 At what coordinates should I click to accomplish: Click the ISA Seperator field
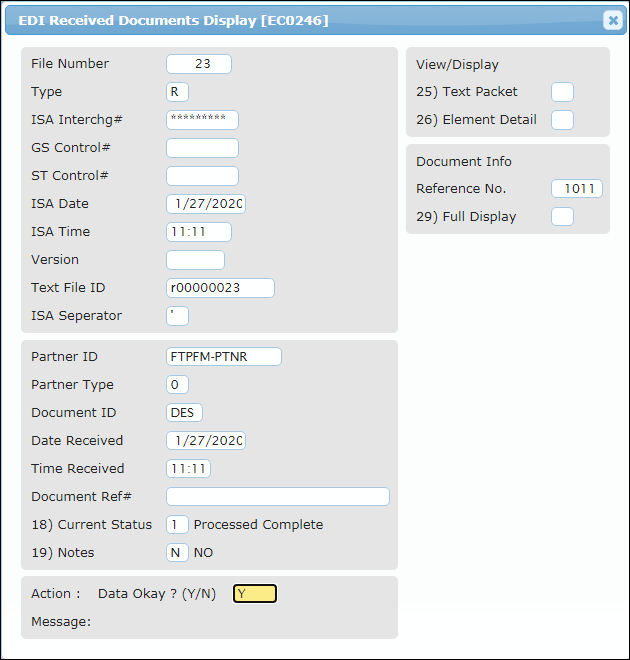(x=177, y=316)
